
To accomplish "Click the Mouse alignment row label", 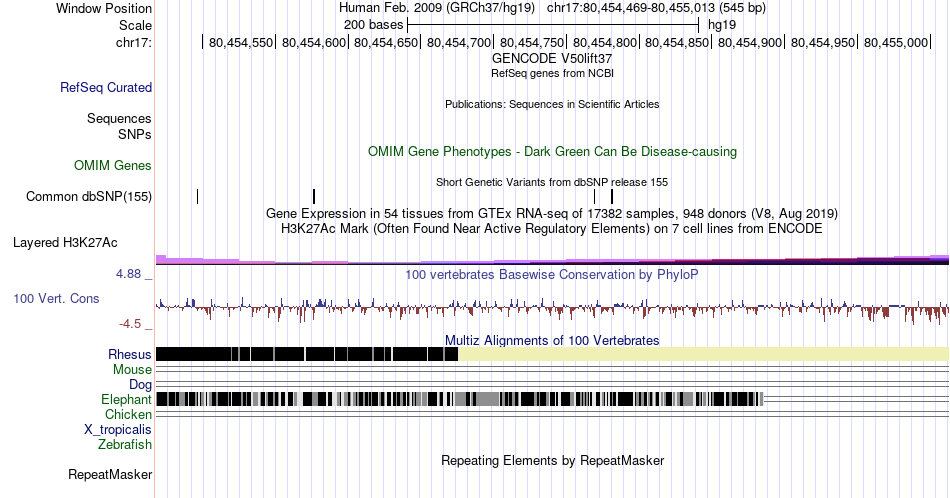I will (132, 370).
